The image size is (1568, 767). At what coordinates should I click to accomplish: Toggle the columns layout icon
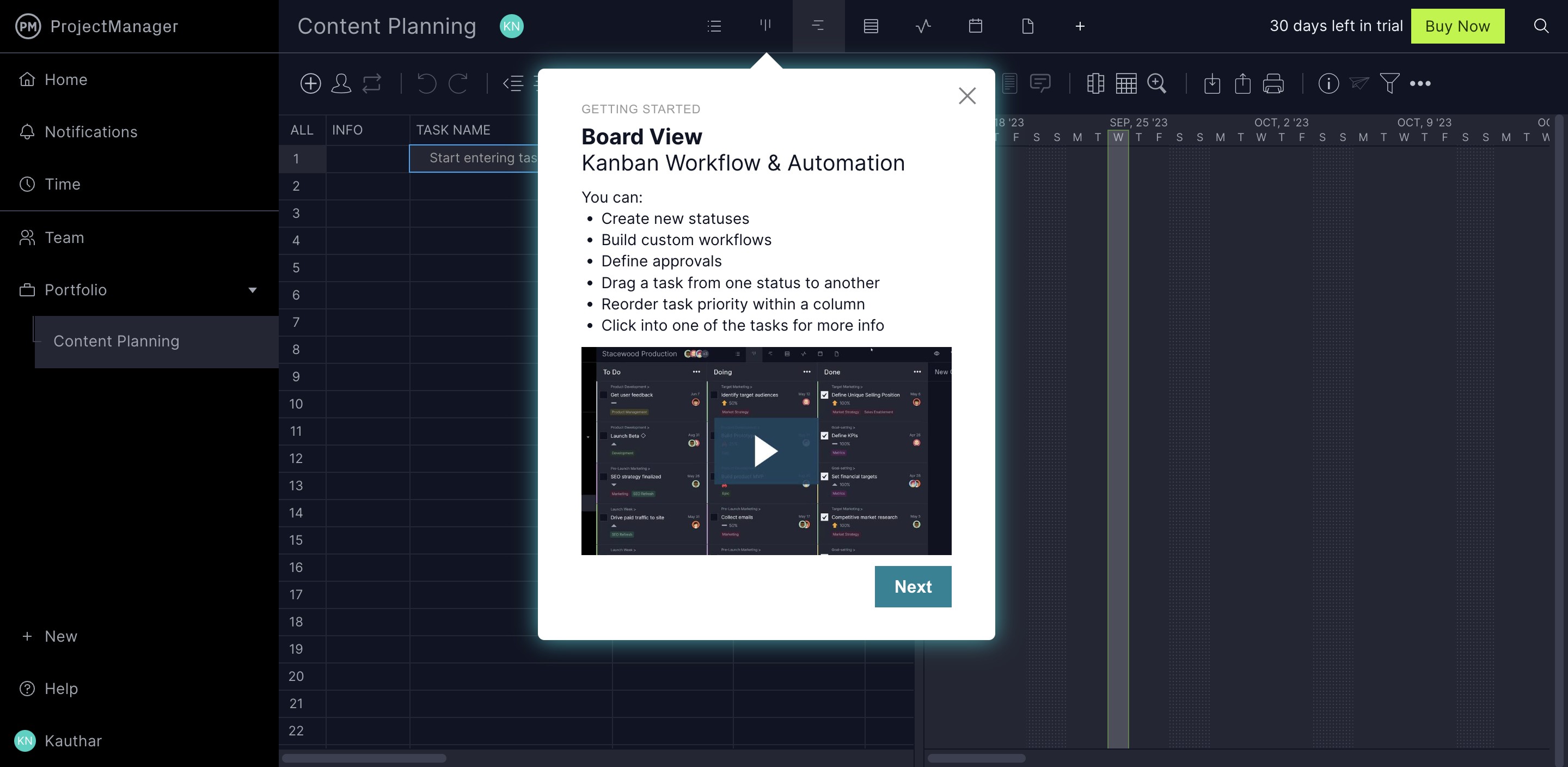[1095, 83]
